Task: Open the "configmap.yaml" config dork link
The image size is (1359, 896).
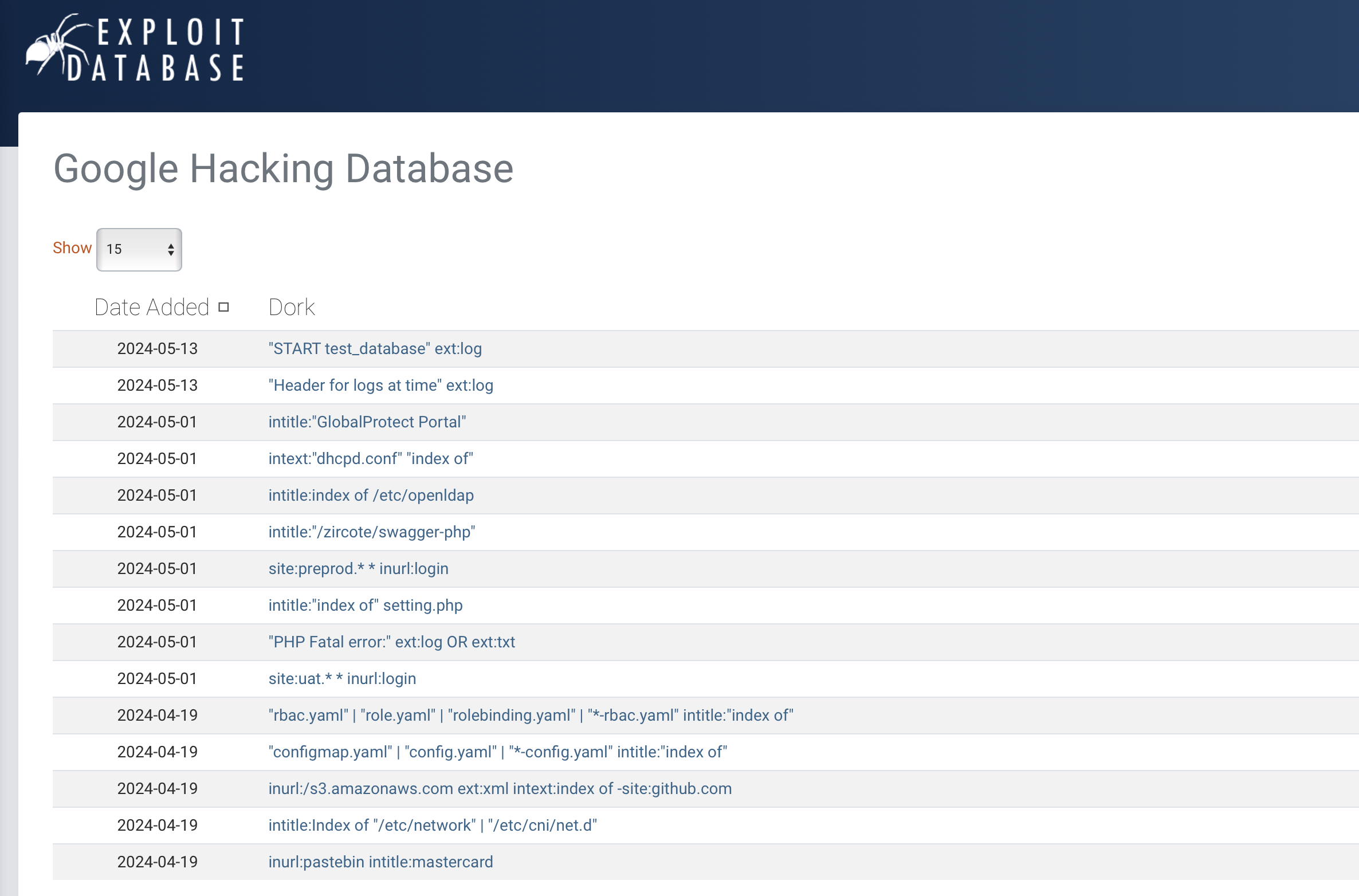Action: 497,752
